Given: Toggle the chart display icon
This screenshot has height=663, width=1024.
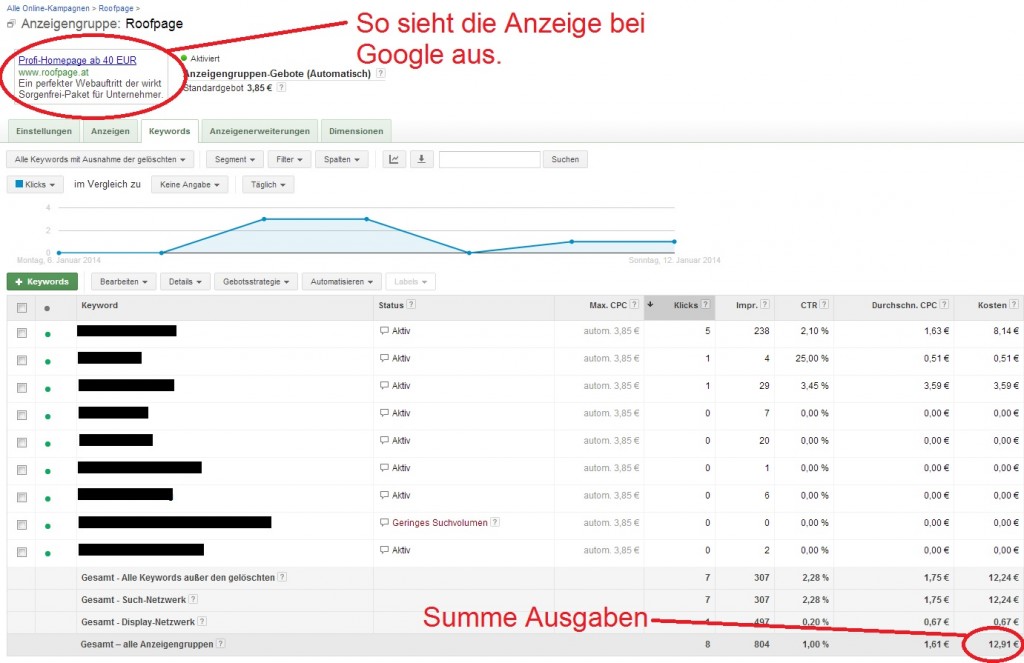Looking at the screenshot, I should coord(394,159).
